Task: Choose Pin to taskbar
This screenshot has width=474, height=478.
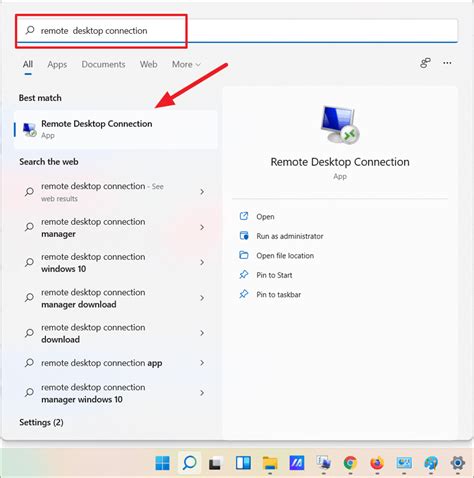Action: [278, 295]
